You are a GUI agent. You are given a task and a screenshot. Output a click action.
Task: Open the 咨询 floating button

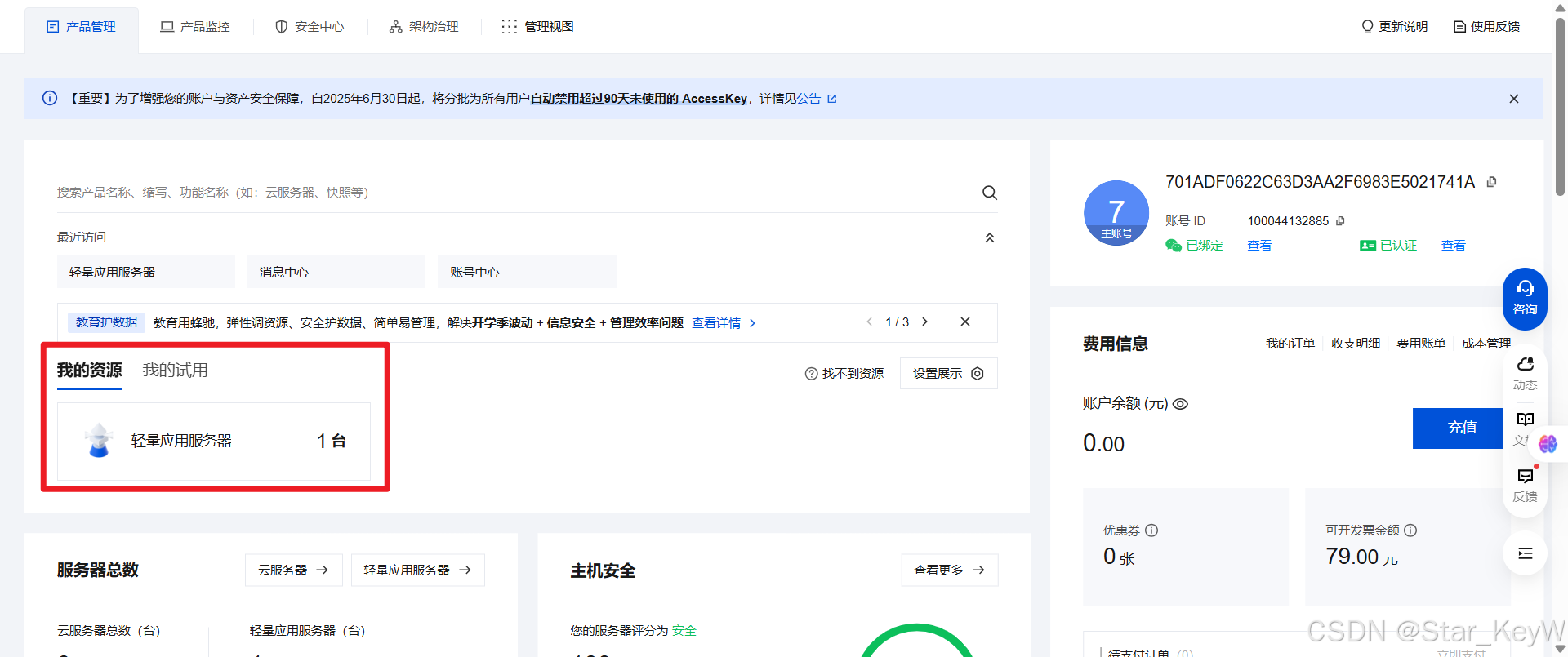tap(1525, 299)
